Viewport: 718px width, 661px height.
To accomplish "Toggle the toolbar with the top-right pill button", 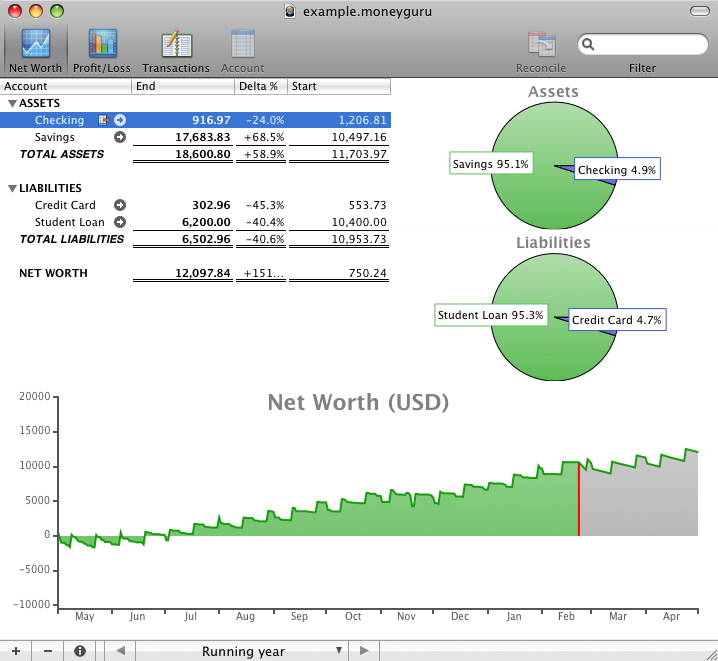I will (698, 11).
